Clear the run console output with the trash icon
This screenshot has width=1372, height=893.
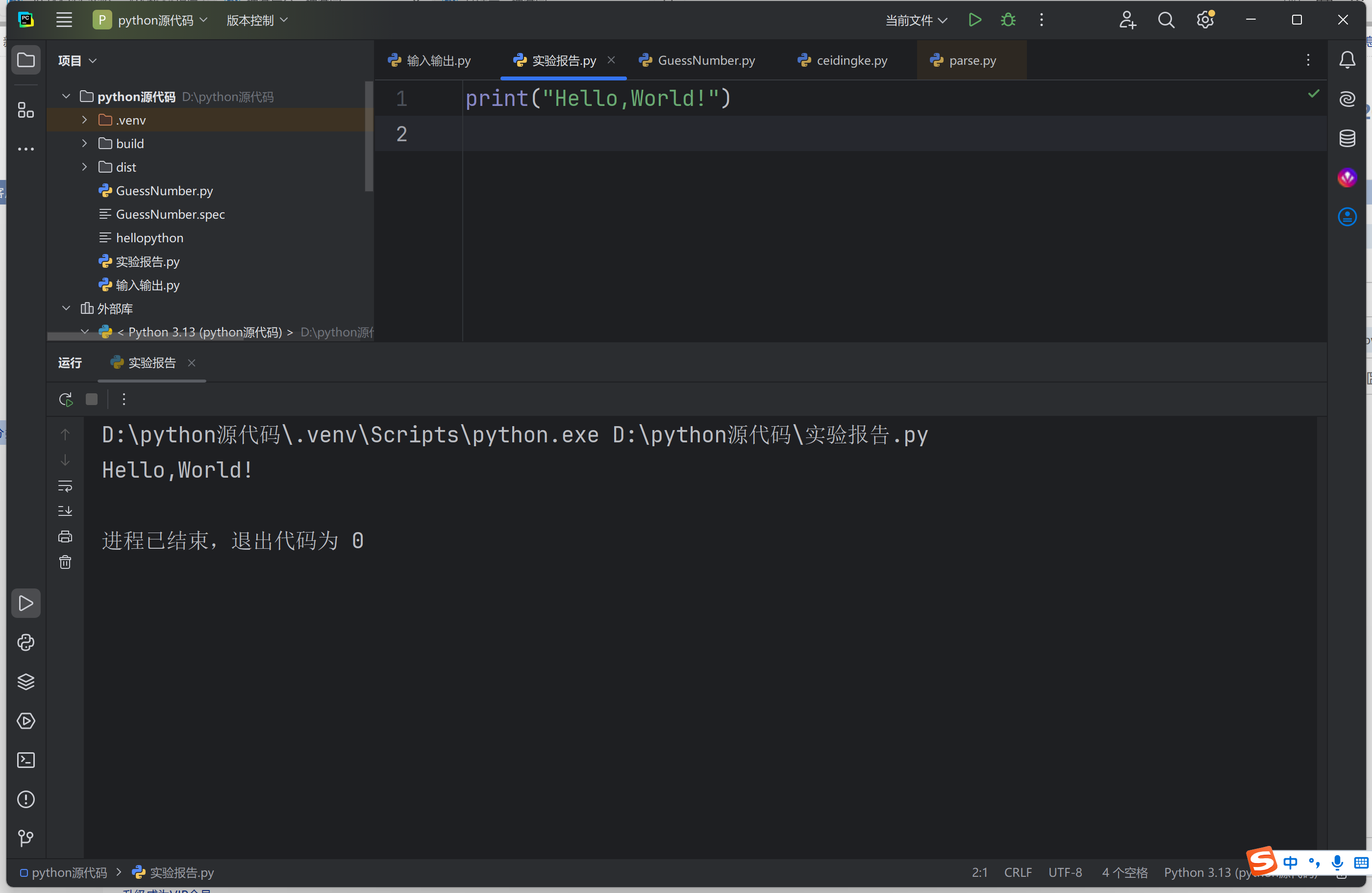tap(65, 562)
